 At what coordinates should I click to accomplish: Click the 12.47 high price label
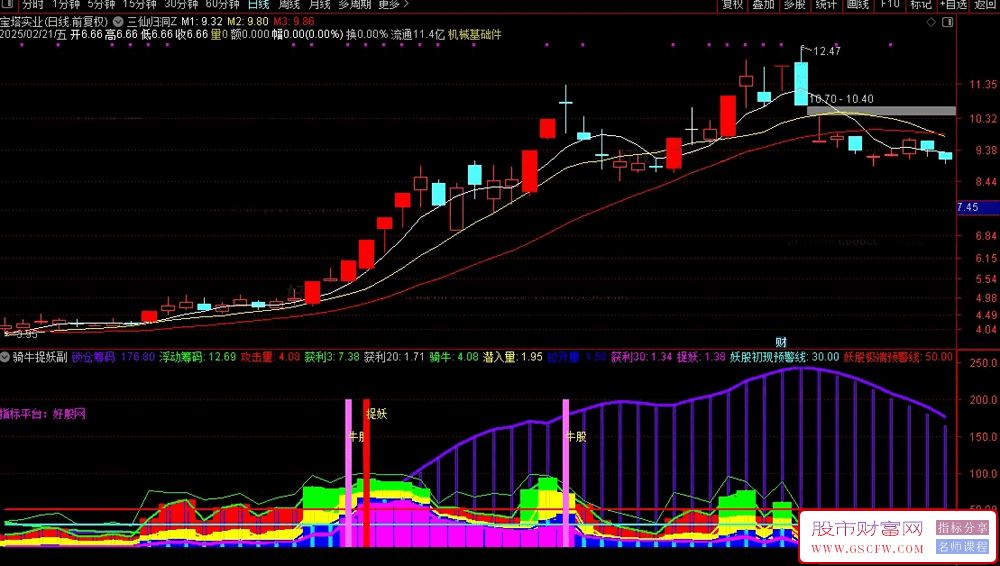827,51
